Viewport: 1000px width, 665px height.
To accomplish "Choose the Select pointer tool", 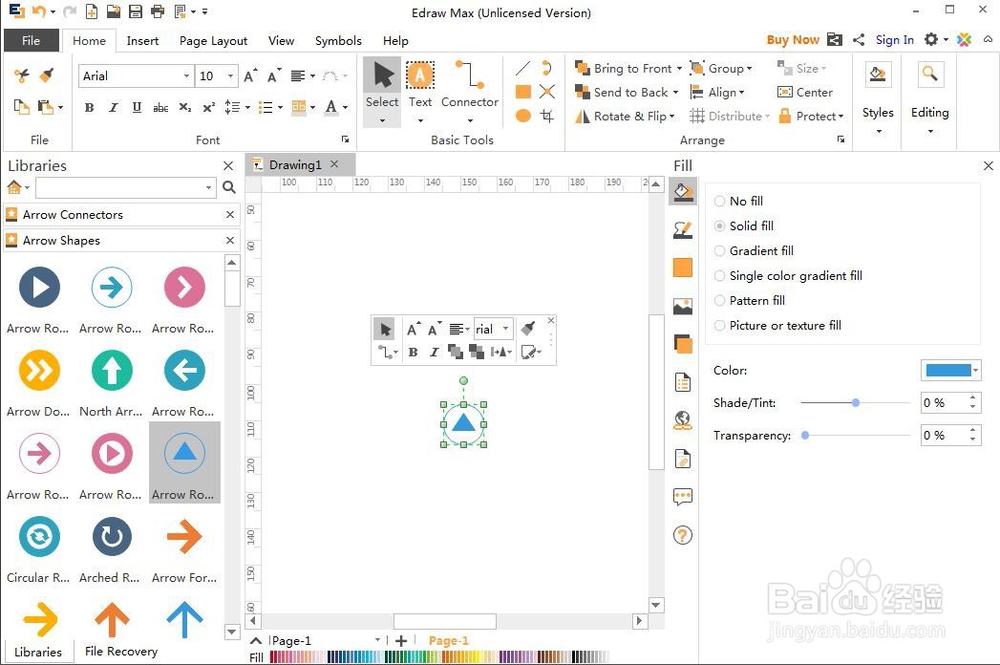I will point(382,90).
